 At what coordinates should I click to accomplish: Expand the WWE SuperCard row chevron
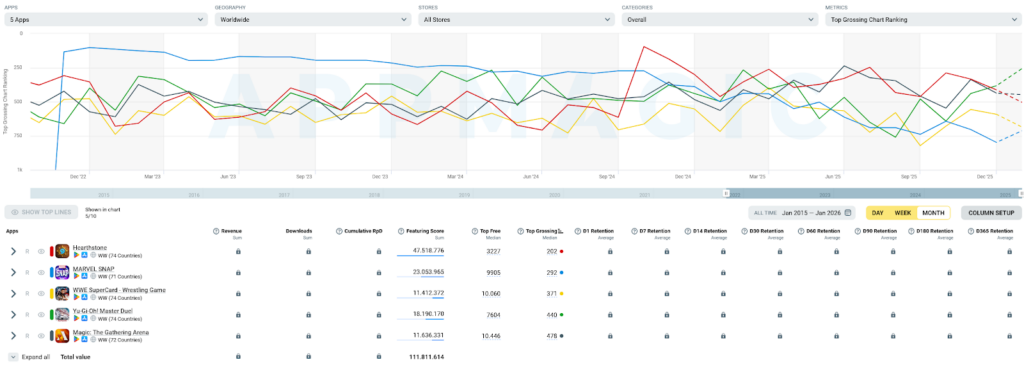(13, 293)
